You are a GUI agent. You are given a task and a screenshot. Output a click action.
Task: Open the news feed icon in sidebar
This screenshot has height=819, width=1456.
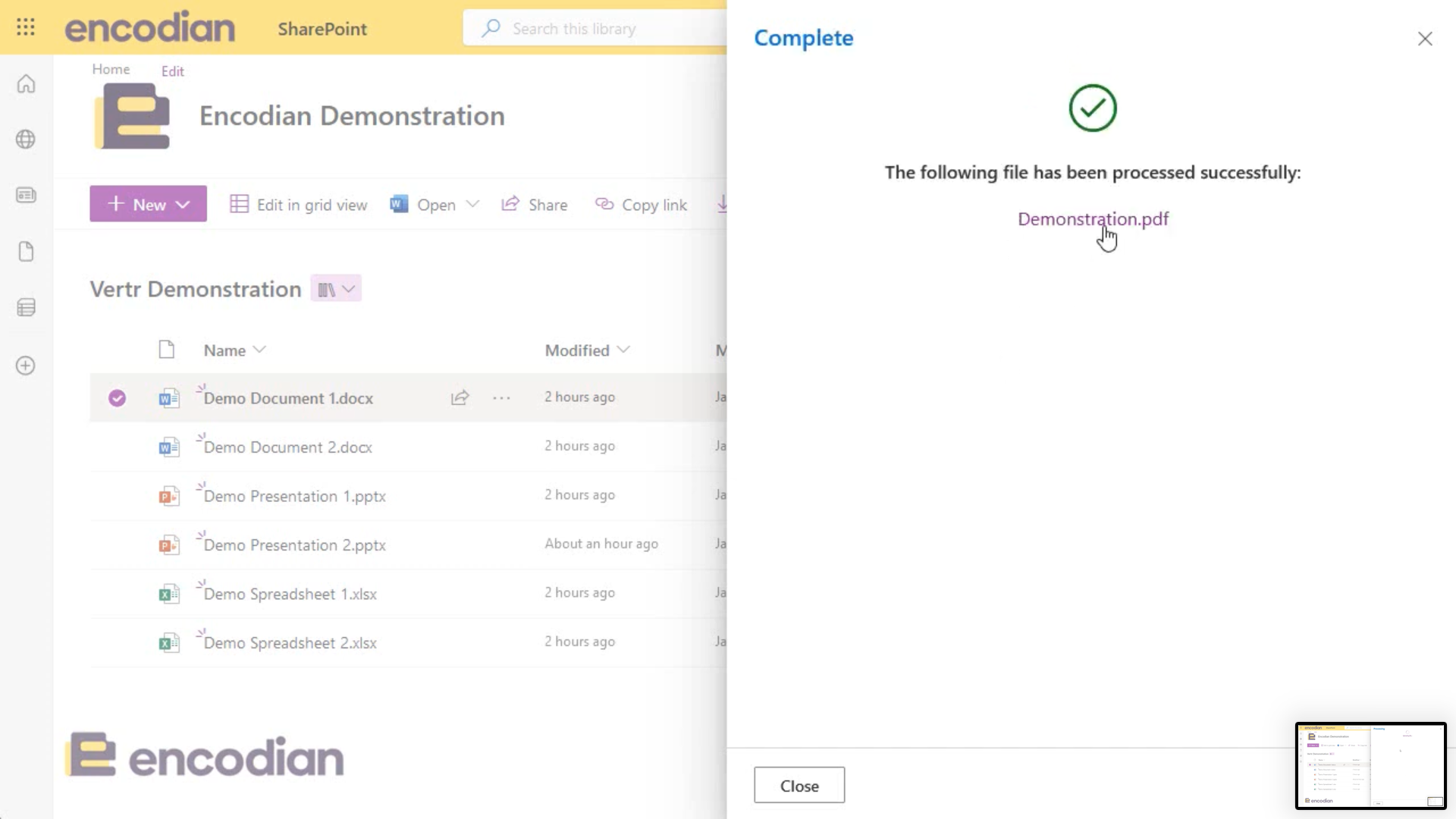point(26,196)
